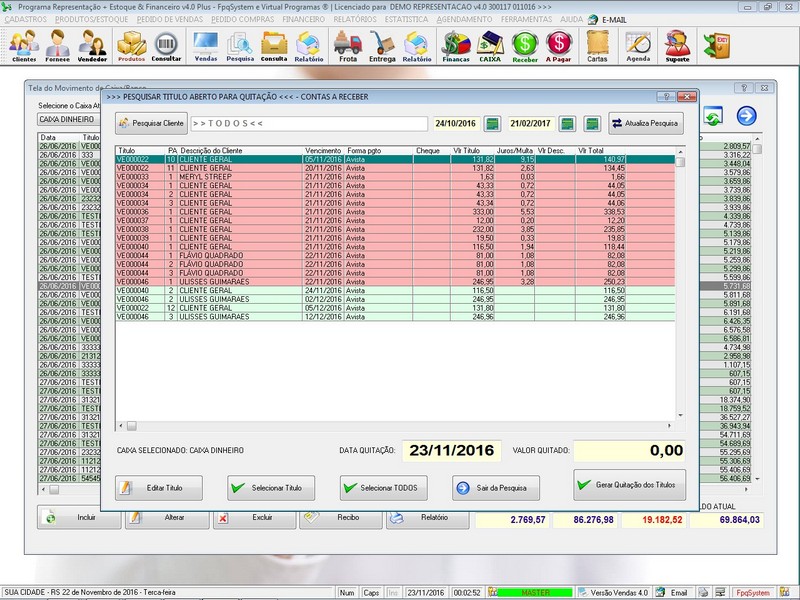Click the green Receber dollar icon

coord(525,45)
